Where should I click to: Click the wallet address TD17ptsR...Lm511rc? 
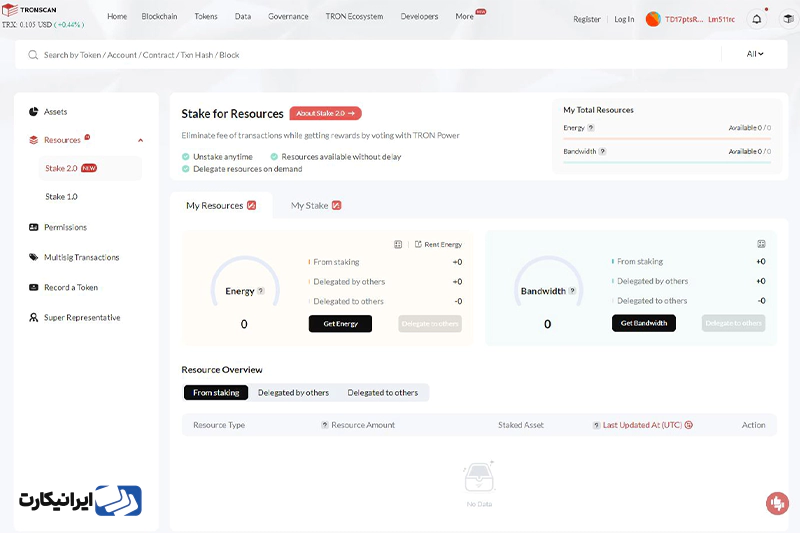[700, 19]
